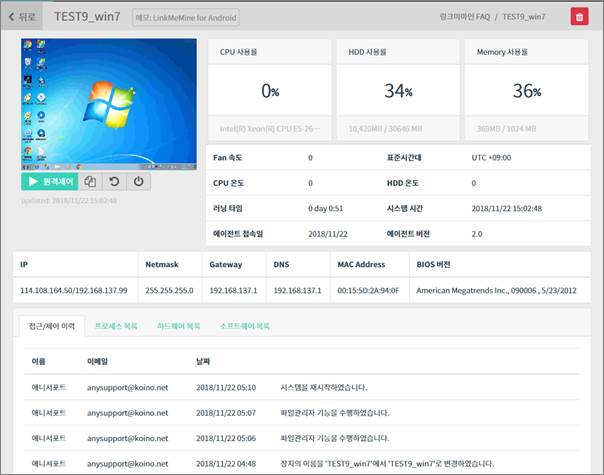
Task: Click the restart (circular arrow) icon
Action: pos(114,182)
